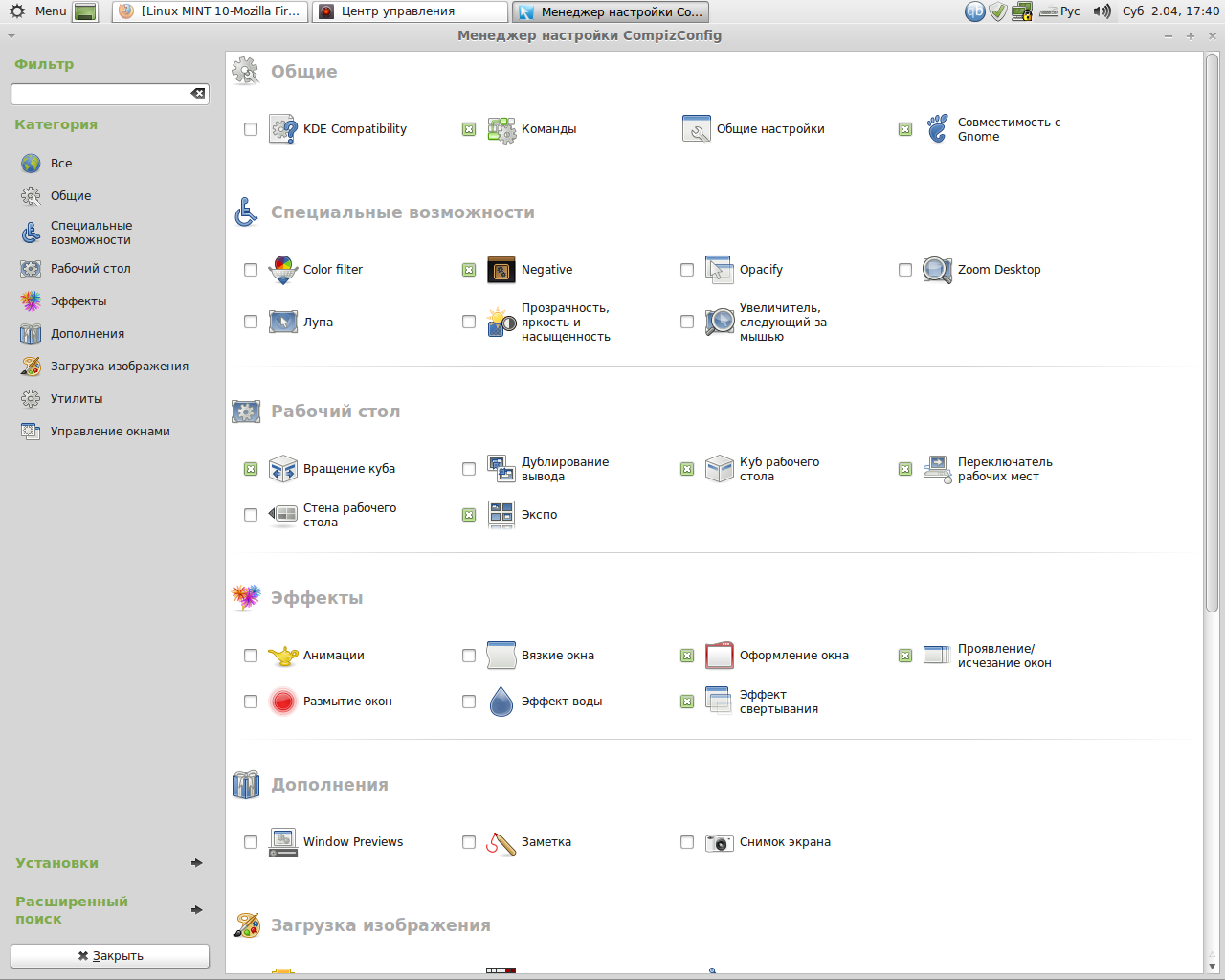This screenshot has width=1225, height=980.
Task: Disable the Desktop Cube (Куб рабочего стола) checkbox
Action: (x=687, y=469)
